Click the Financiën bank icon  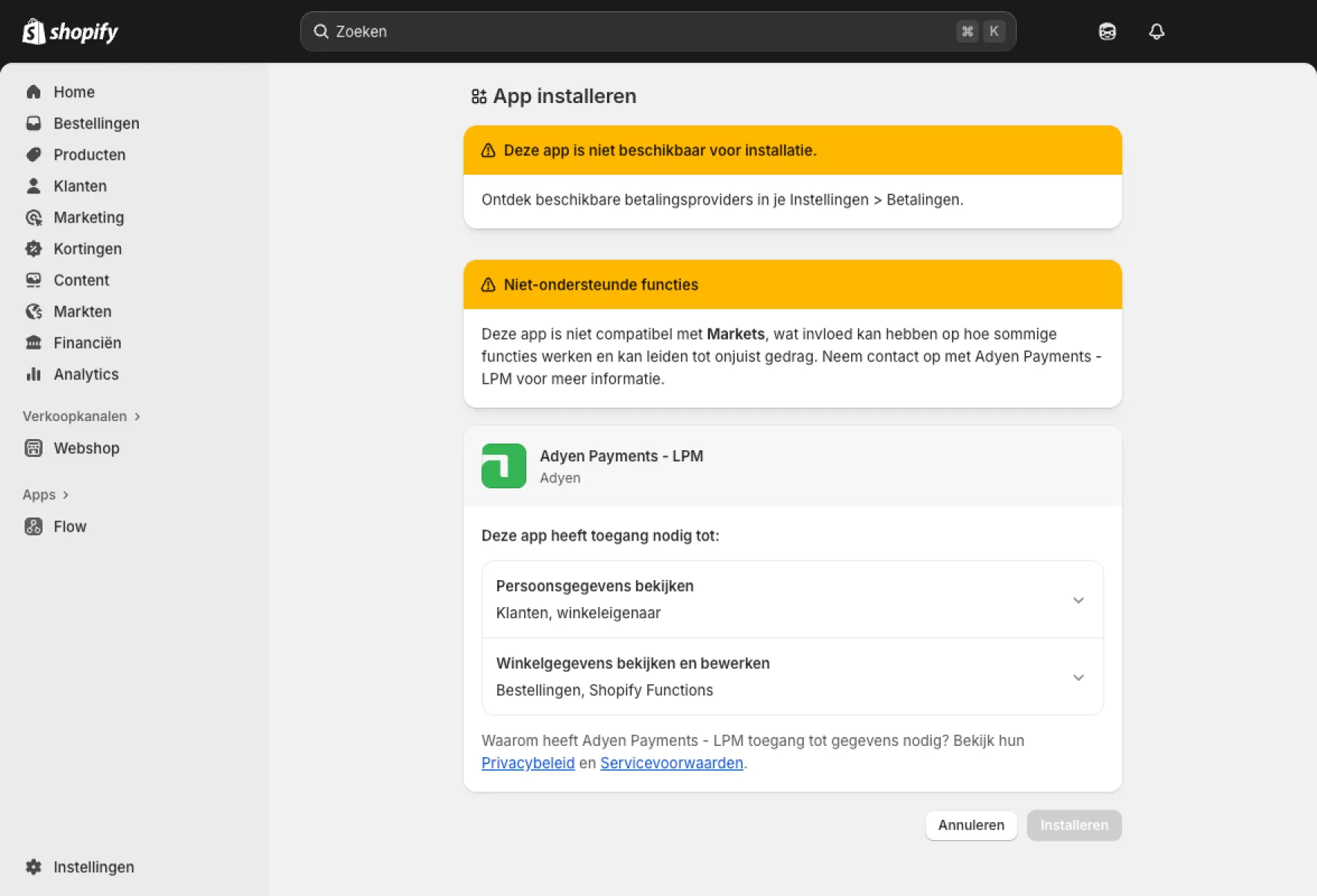pos(34,343)
